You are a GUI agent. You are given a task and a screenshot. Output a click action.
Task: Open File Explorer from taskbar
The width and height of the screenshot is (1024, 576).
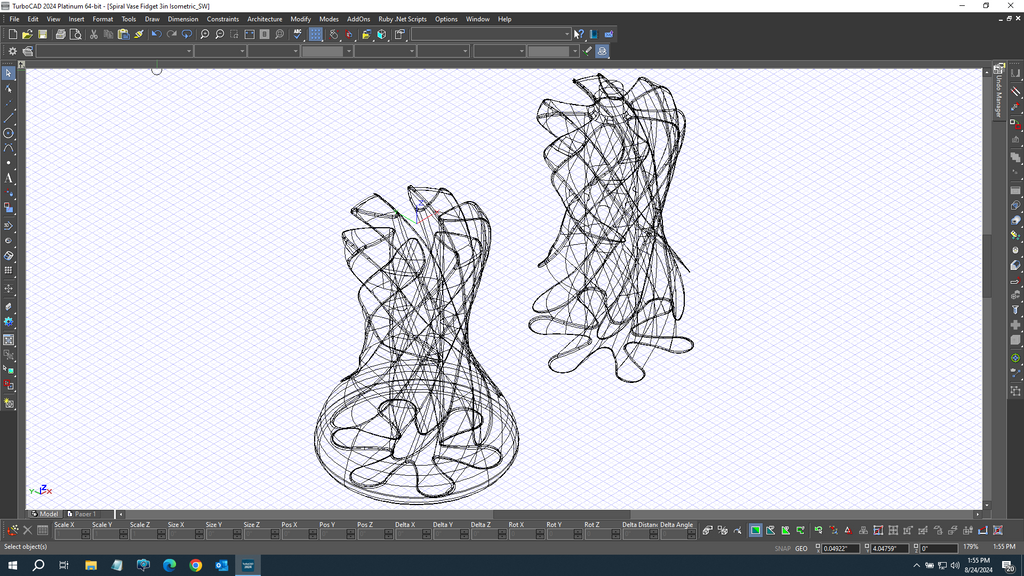91,566
